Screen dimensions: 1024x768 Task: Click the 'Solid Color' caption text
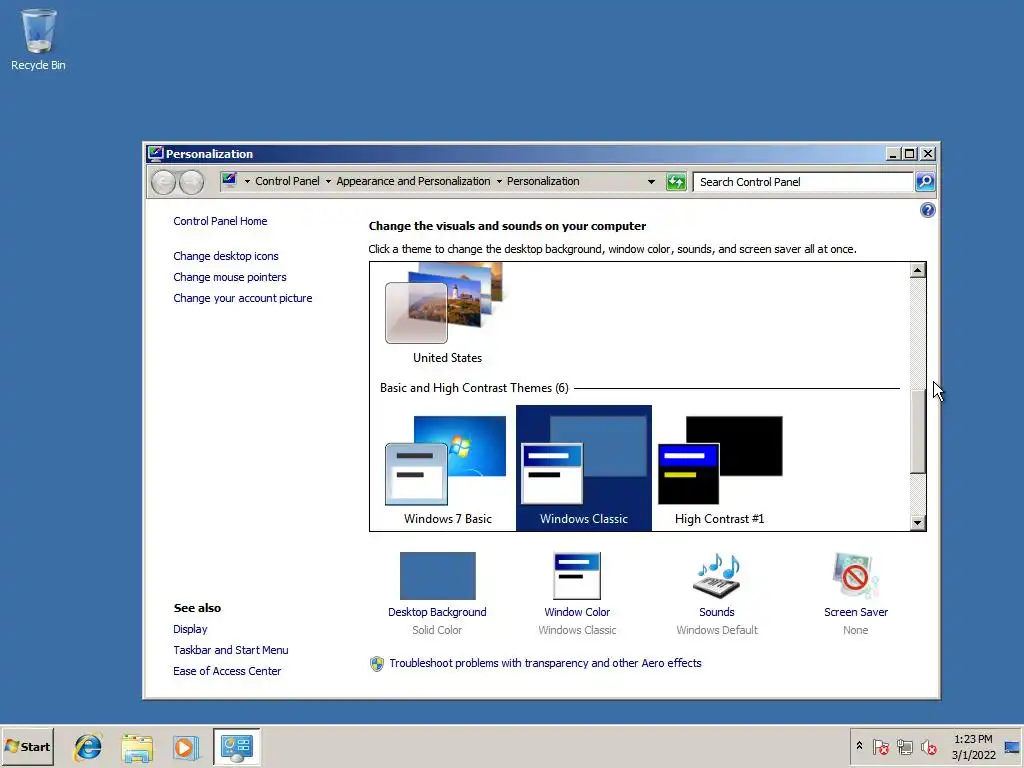click(437, 630)
